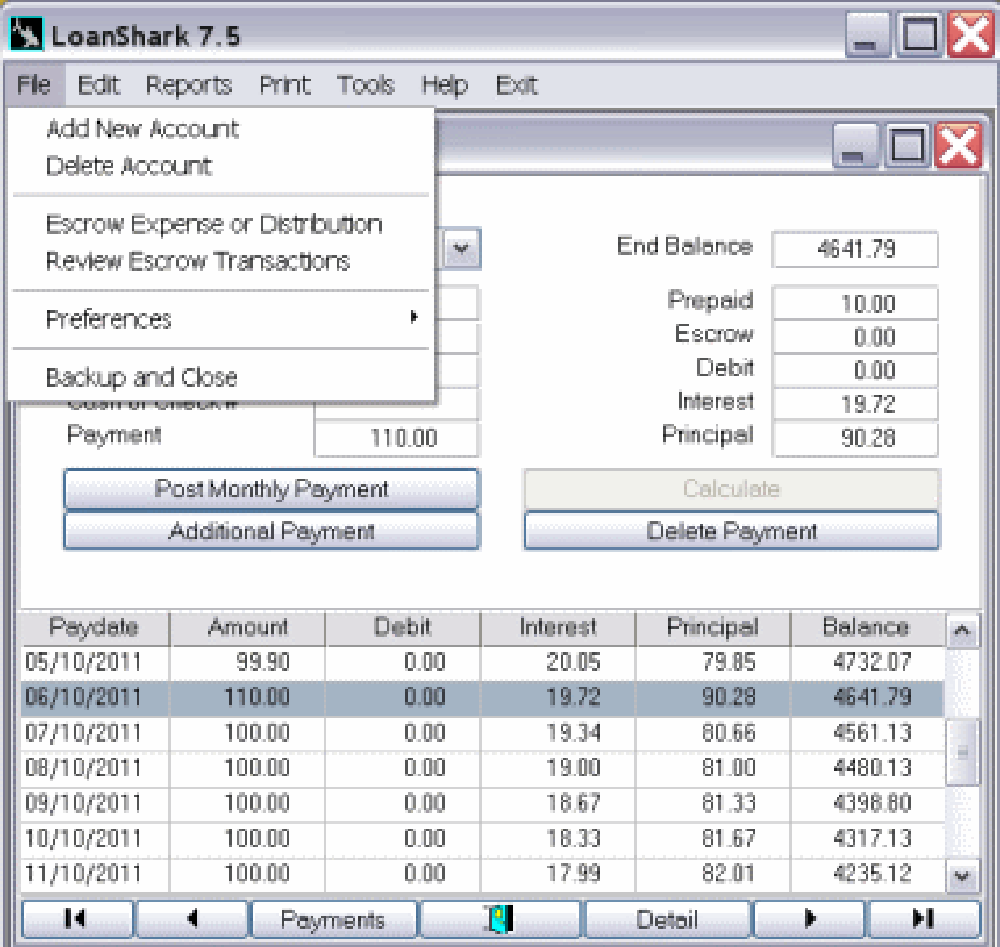Select Review Escrow Transactions
The height and width of the screenshot is (947, 1000).
pyautogui.click(x=221, y=261)
